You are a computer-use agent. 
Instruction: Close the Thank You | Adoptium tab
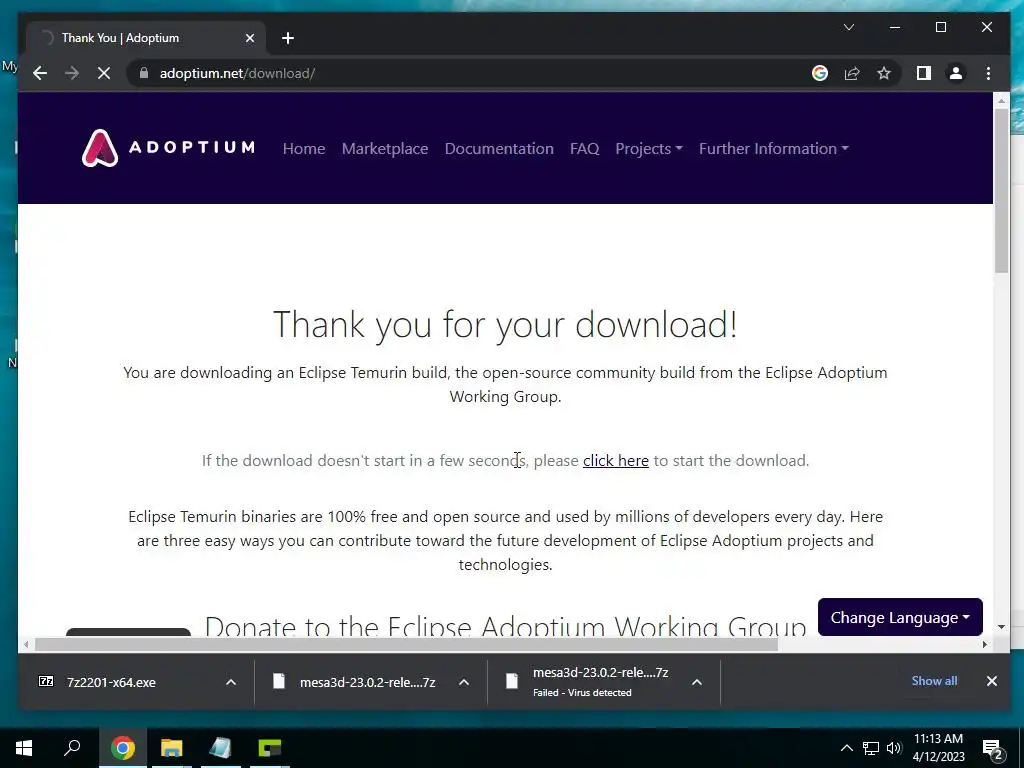coord(249,38)
